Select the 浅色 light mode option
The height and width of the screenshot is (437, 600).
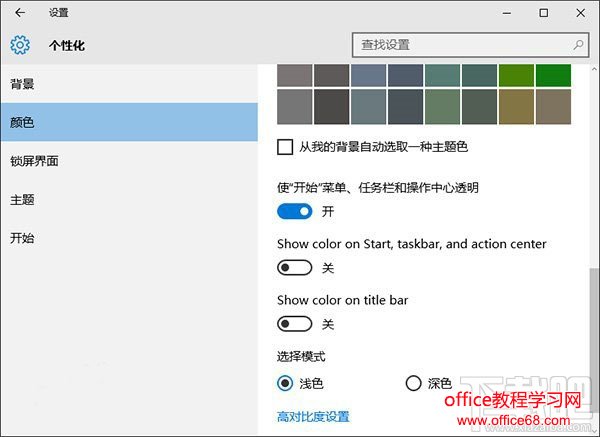pyautogui.click(x=285, y=383)
